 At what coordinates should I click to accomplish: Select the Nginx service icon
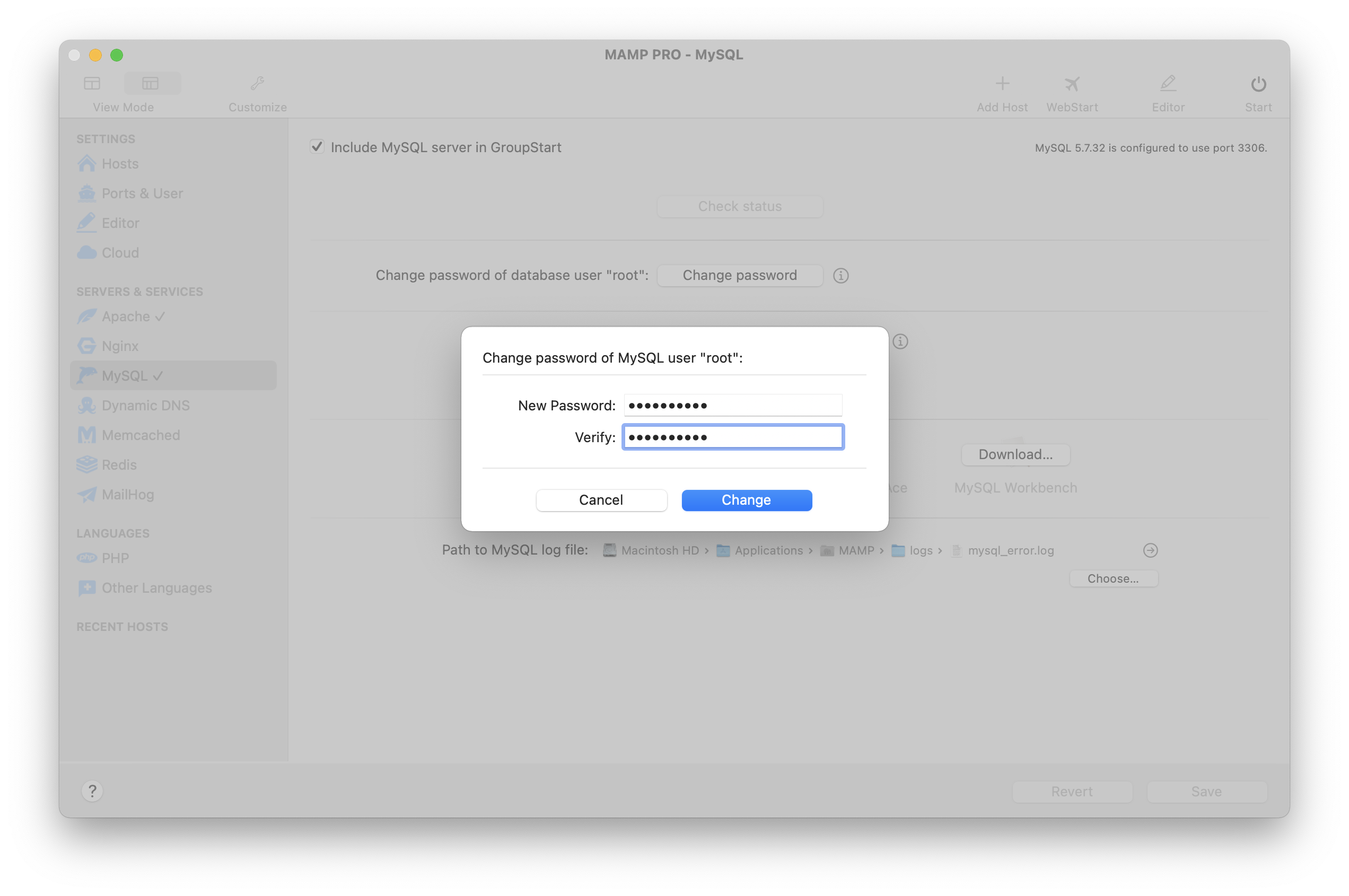(86, 346)
